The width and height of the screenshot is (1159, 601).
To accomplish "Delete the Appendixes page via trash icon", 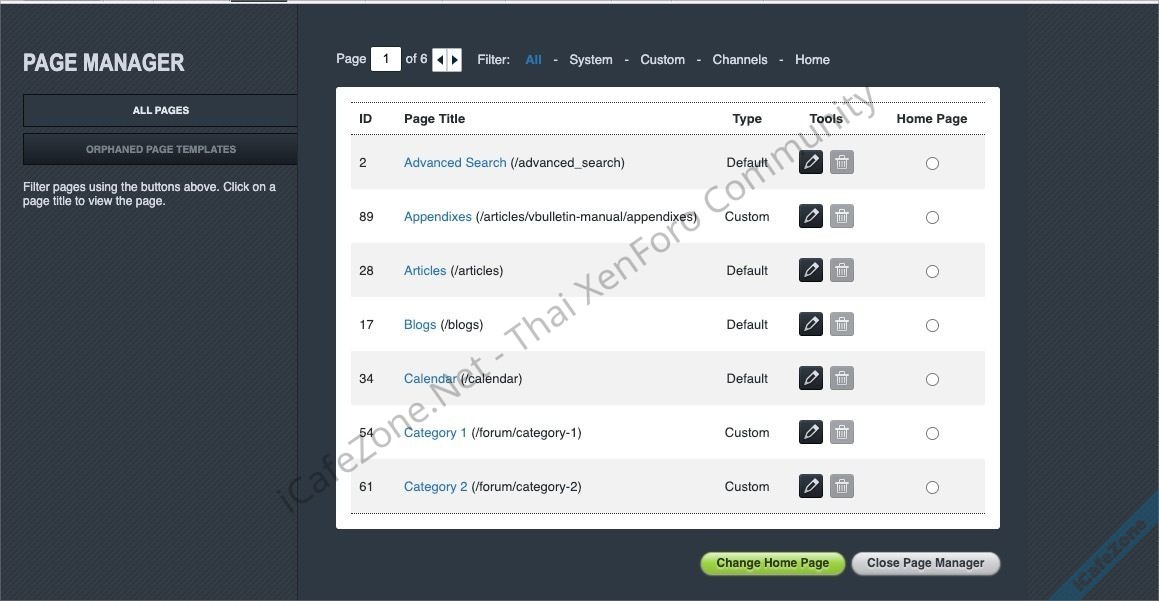I will (842, 217).
